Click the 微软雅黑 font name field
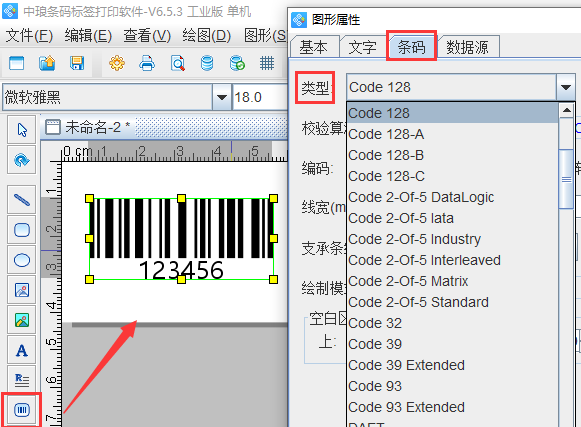581x427 pixels. coord(107,97)
